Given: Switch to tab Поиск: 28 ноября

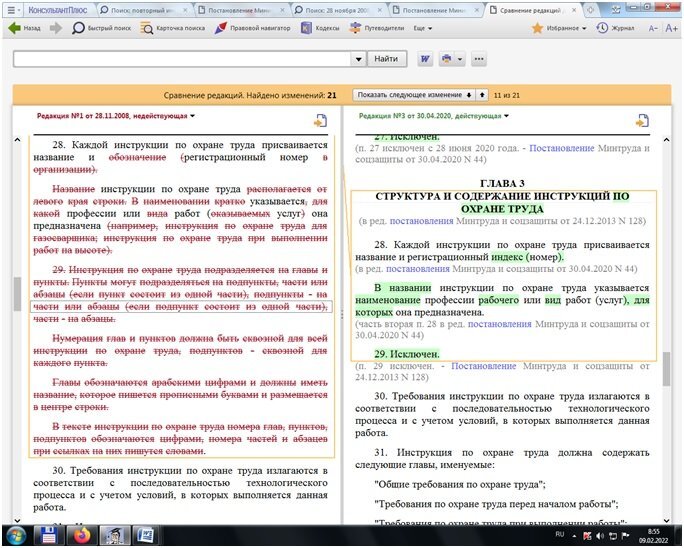Looking at the screenshot, I should click(337, 10).
